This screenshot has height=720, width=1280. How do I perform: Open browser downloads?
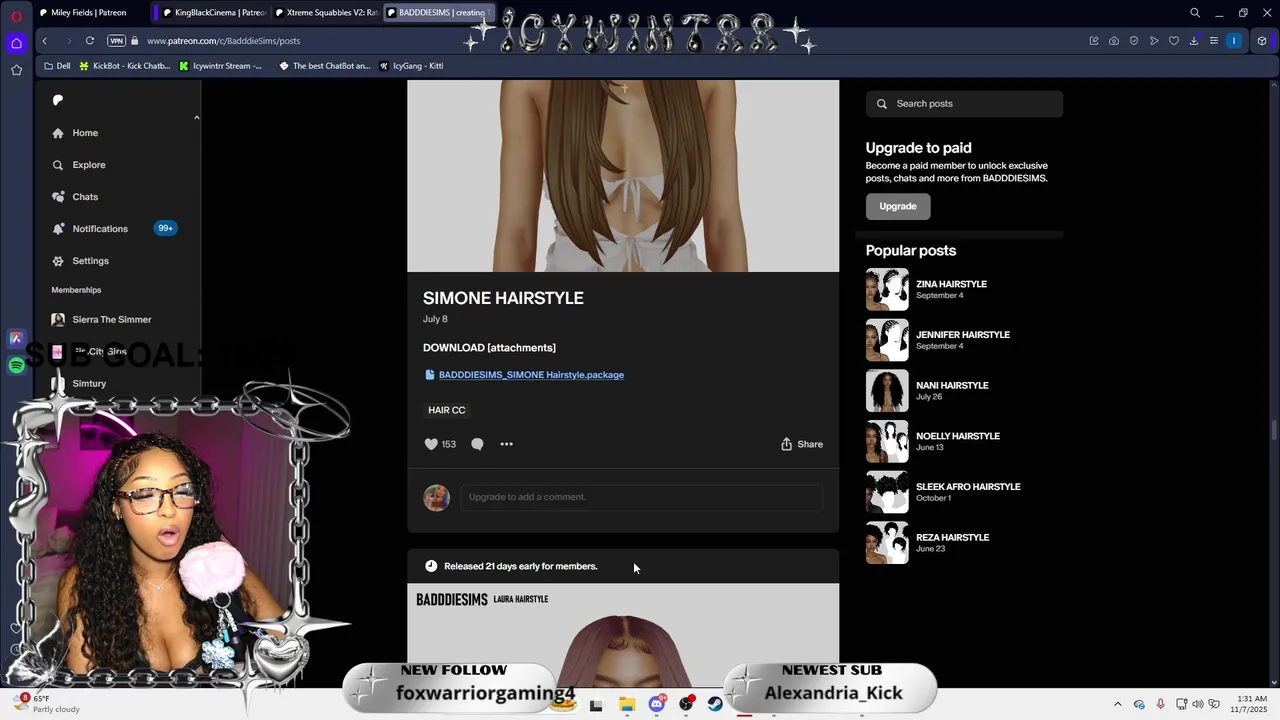(1194, 41)
